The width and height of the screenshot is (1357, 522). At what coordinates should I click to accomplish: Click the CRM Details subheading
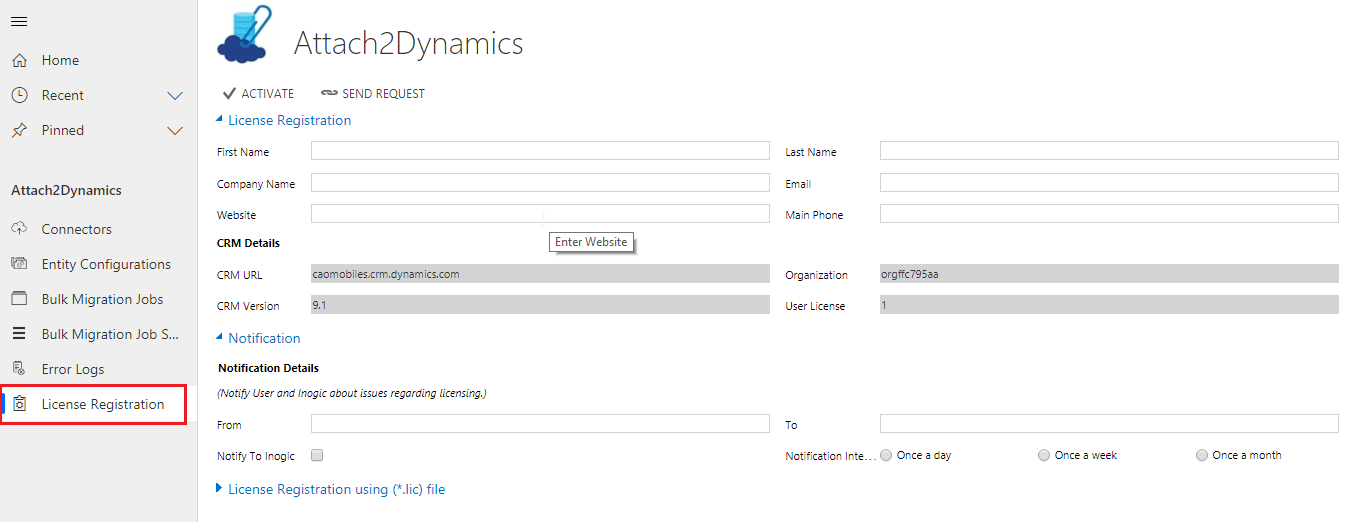[x=248, y=243]
